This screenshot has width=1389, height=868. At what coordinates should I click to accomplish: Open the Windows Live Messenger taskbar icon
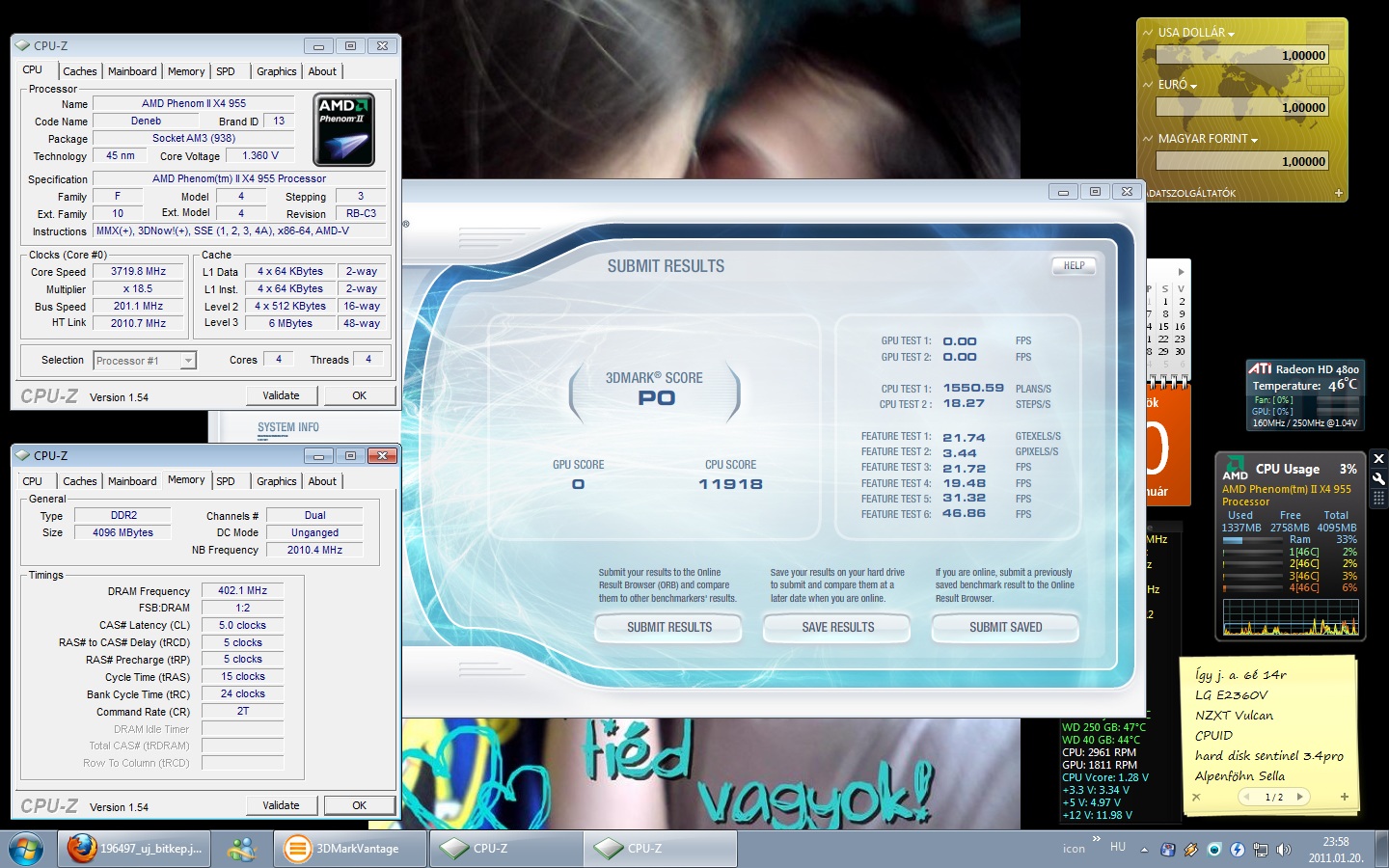tap(241, 849)
